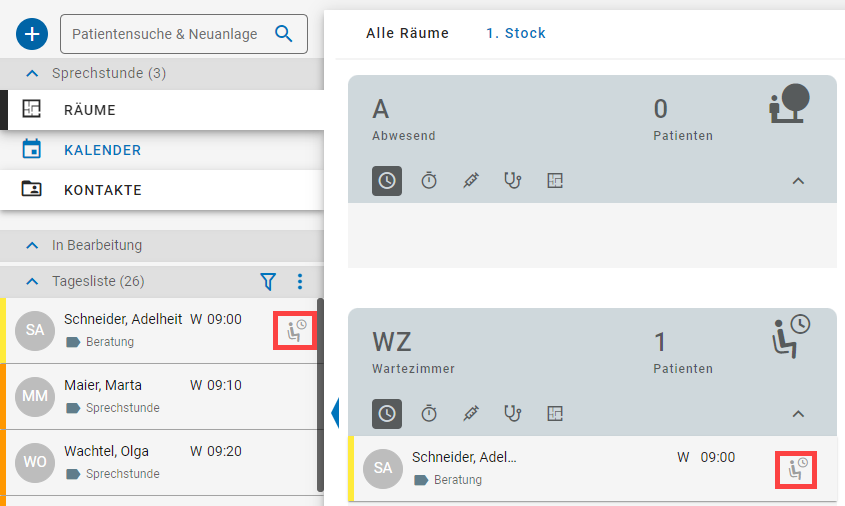
Task: Collapse the Abwesend room card
Action: click(798, 181)
